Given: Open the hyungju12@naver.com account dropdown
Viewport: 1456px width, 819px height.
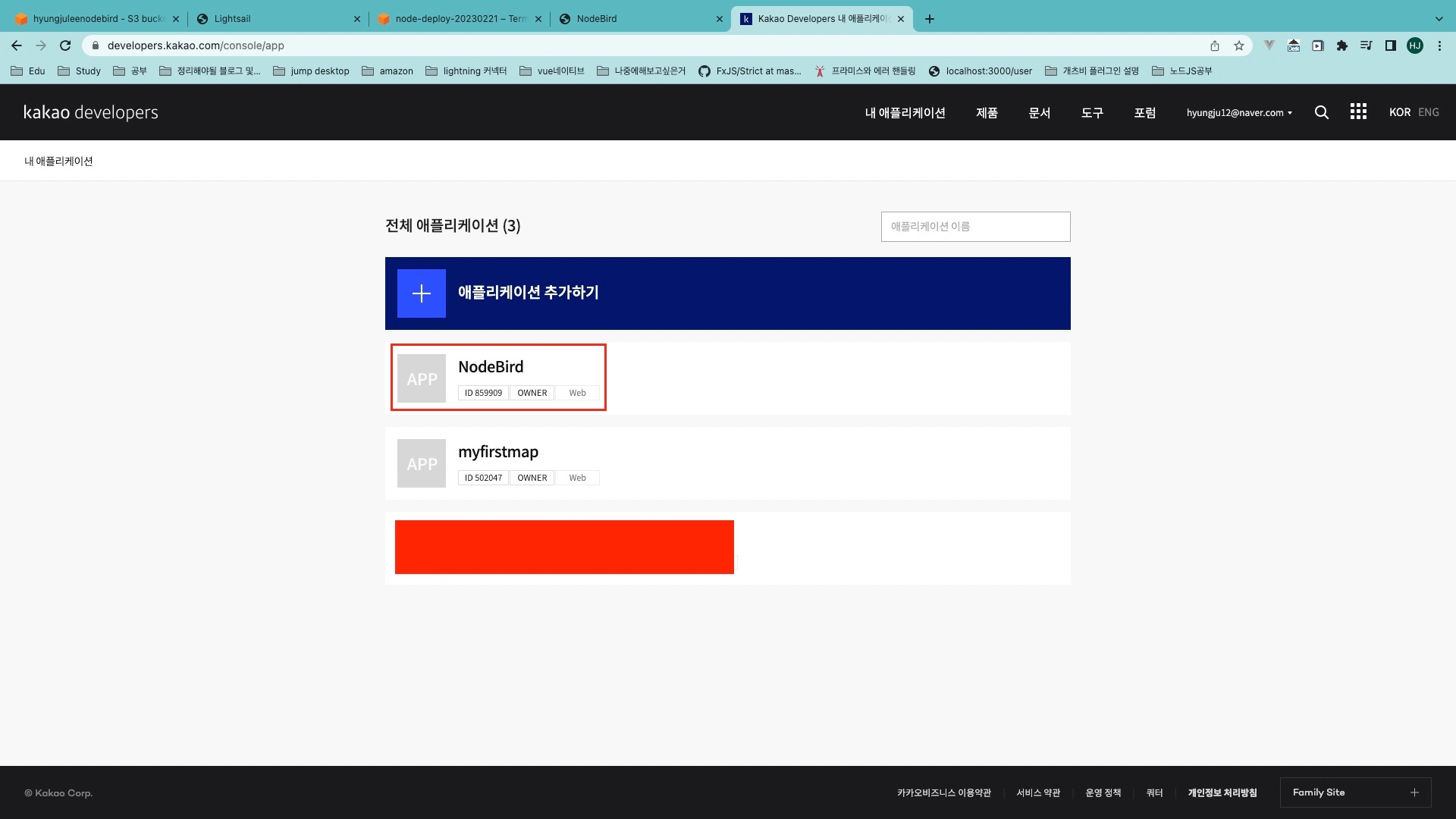Looking at the screenshot, I should [x=1239, y=112].
